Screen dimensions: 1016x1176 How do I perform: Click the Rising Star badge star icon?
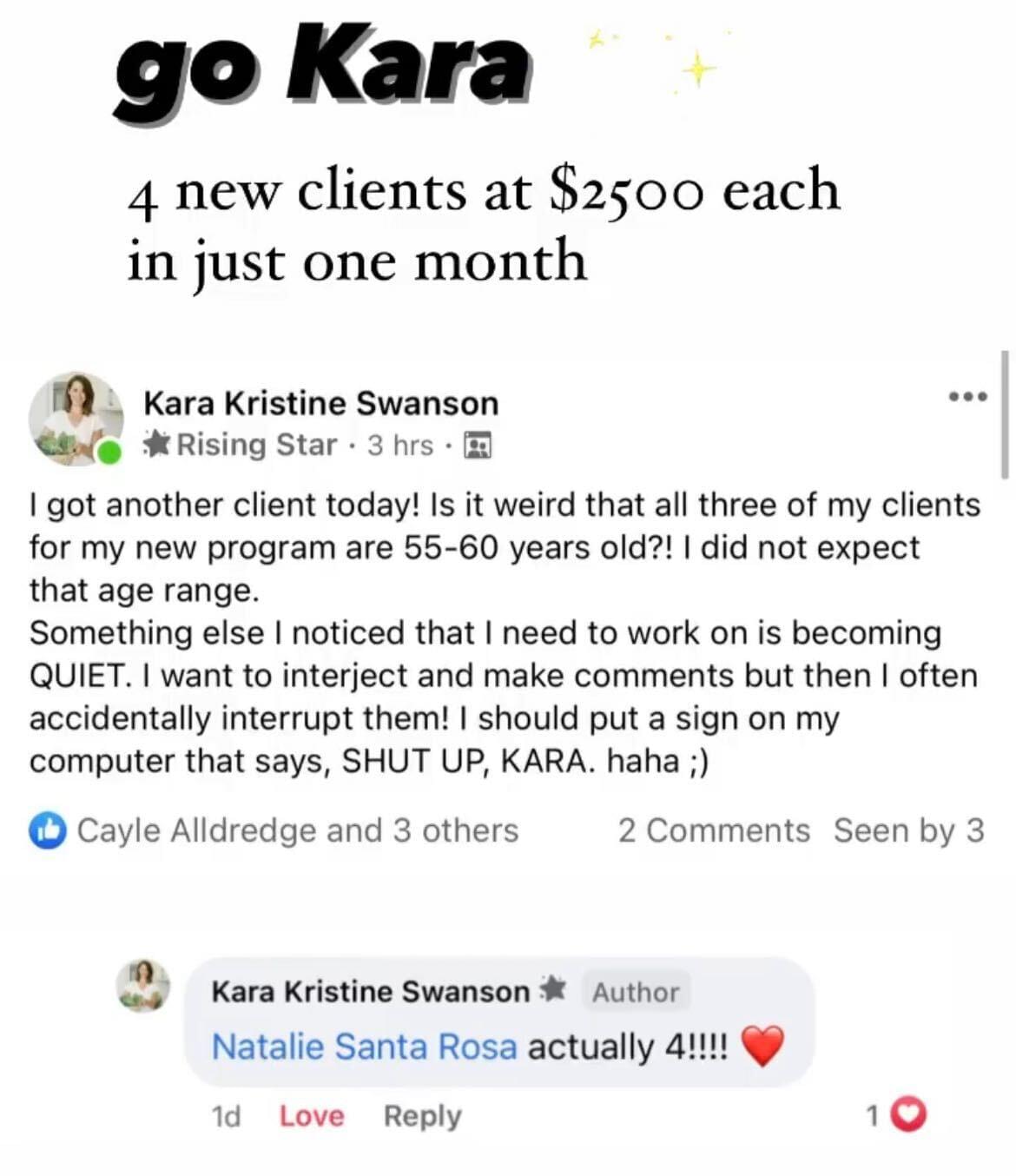point(156,445)
